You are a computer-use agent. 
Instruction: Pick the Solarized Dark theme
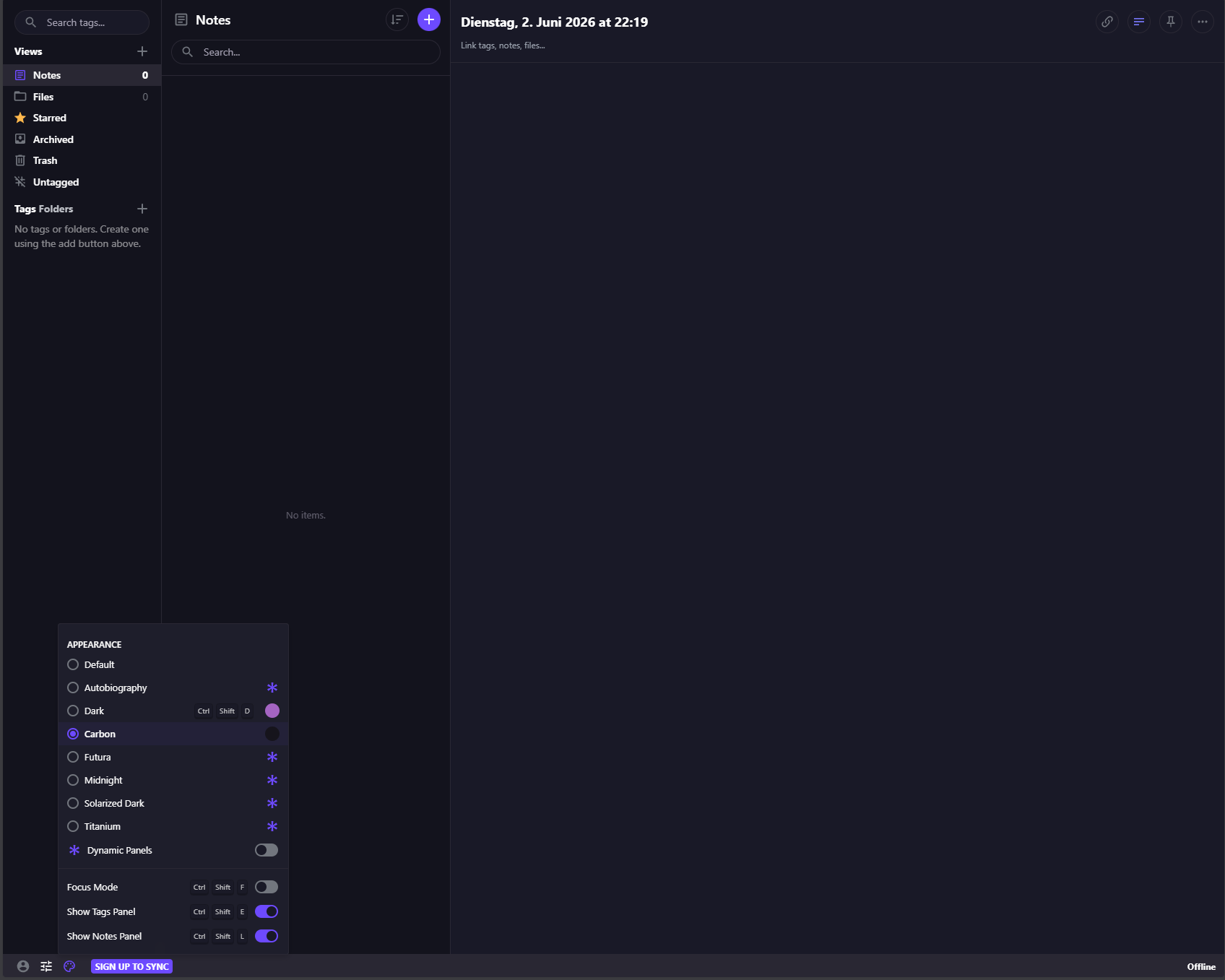[173, 803]
